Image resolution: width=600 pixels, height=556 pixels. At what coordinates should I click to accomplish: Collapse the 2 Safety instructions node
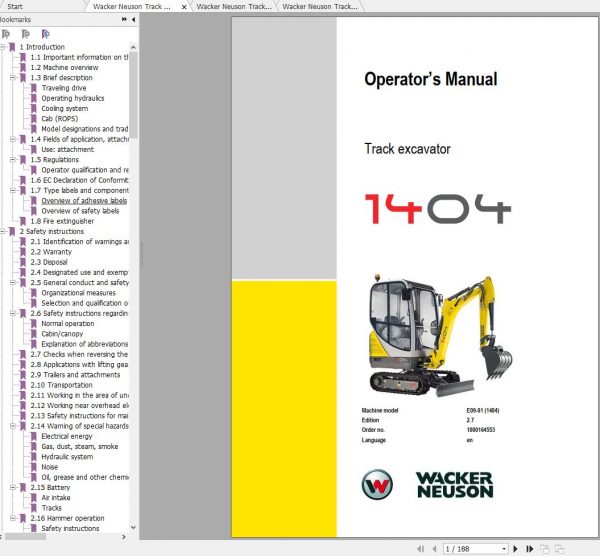[2, 232]
